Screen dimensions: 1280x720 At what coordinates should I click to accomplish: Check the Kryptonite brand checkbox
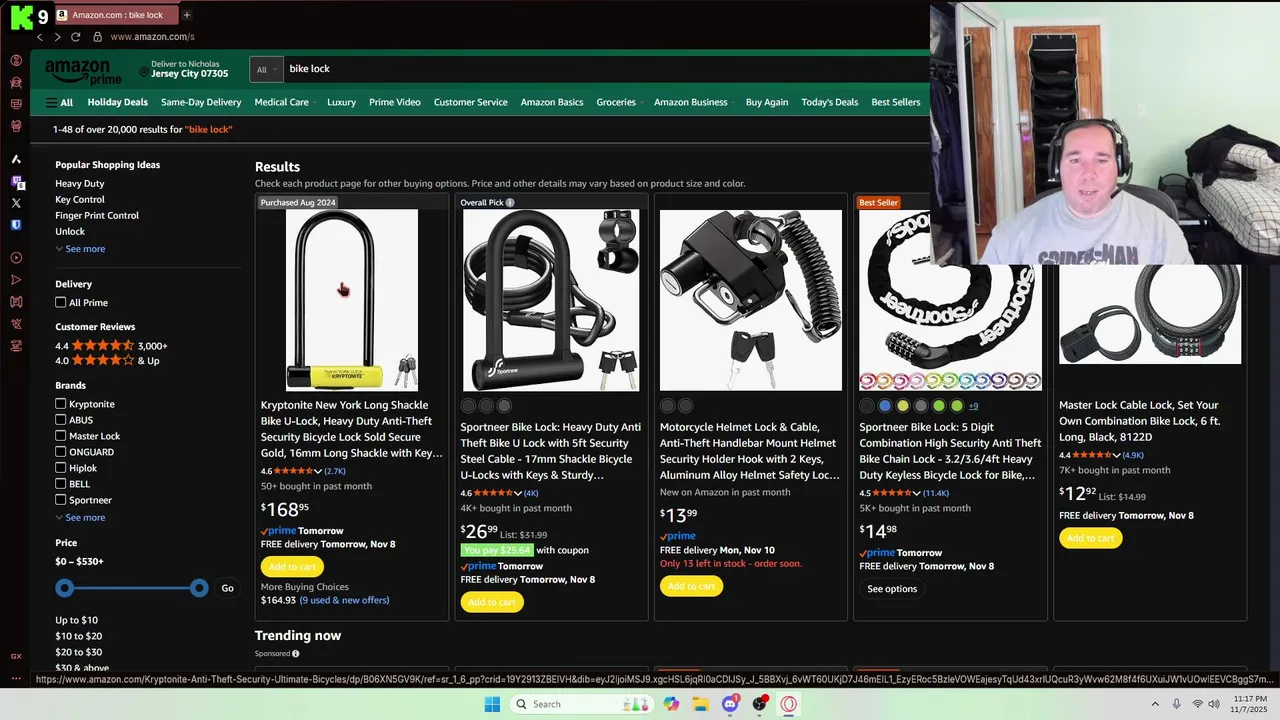tap(61, 404)
